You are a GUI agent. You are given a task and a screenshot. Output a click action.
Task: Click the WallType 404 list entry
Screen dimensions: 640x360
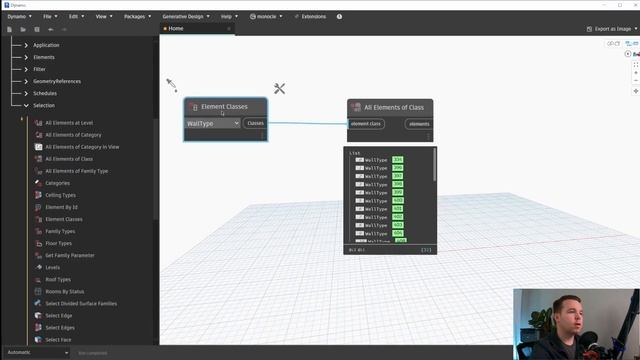tap(379, 233)
